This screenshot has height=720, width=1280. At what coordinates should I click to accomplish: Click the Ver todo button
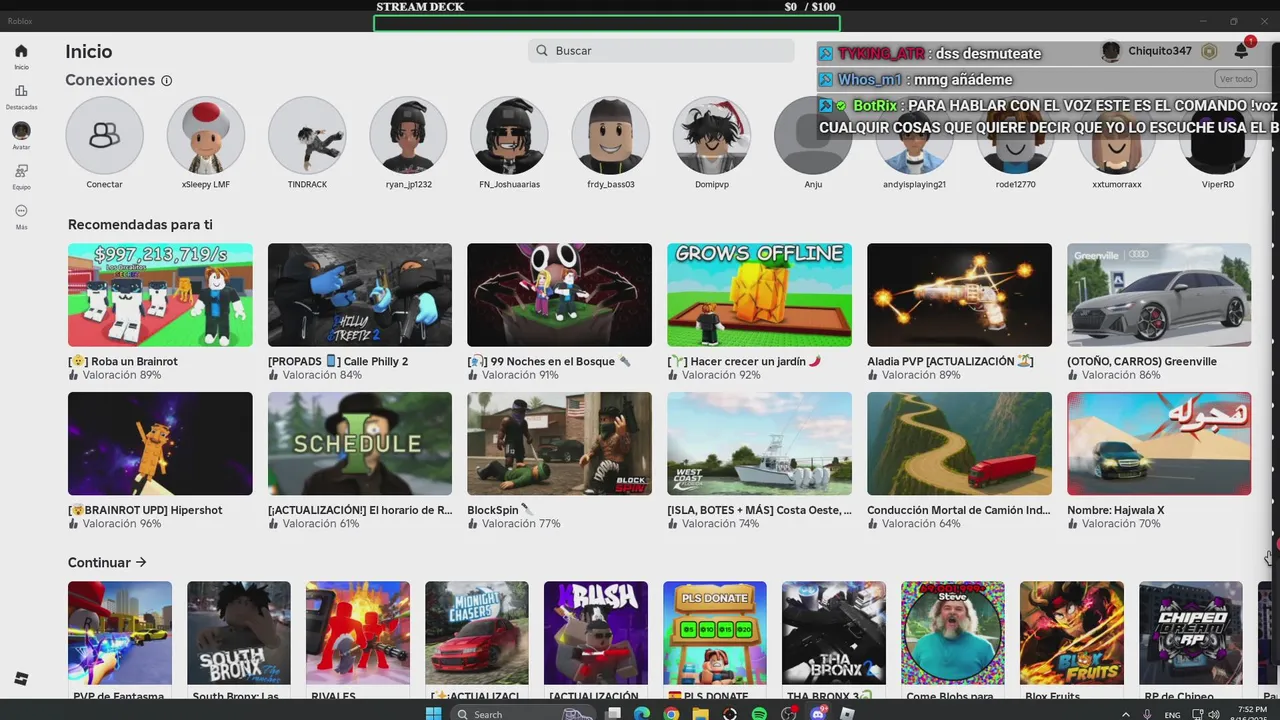(1236, 79)
